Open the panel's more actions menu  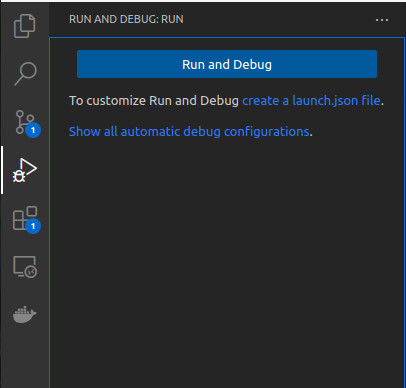coord(382,20)
